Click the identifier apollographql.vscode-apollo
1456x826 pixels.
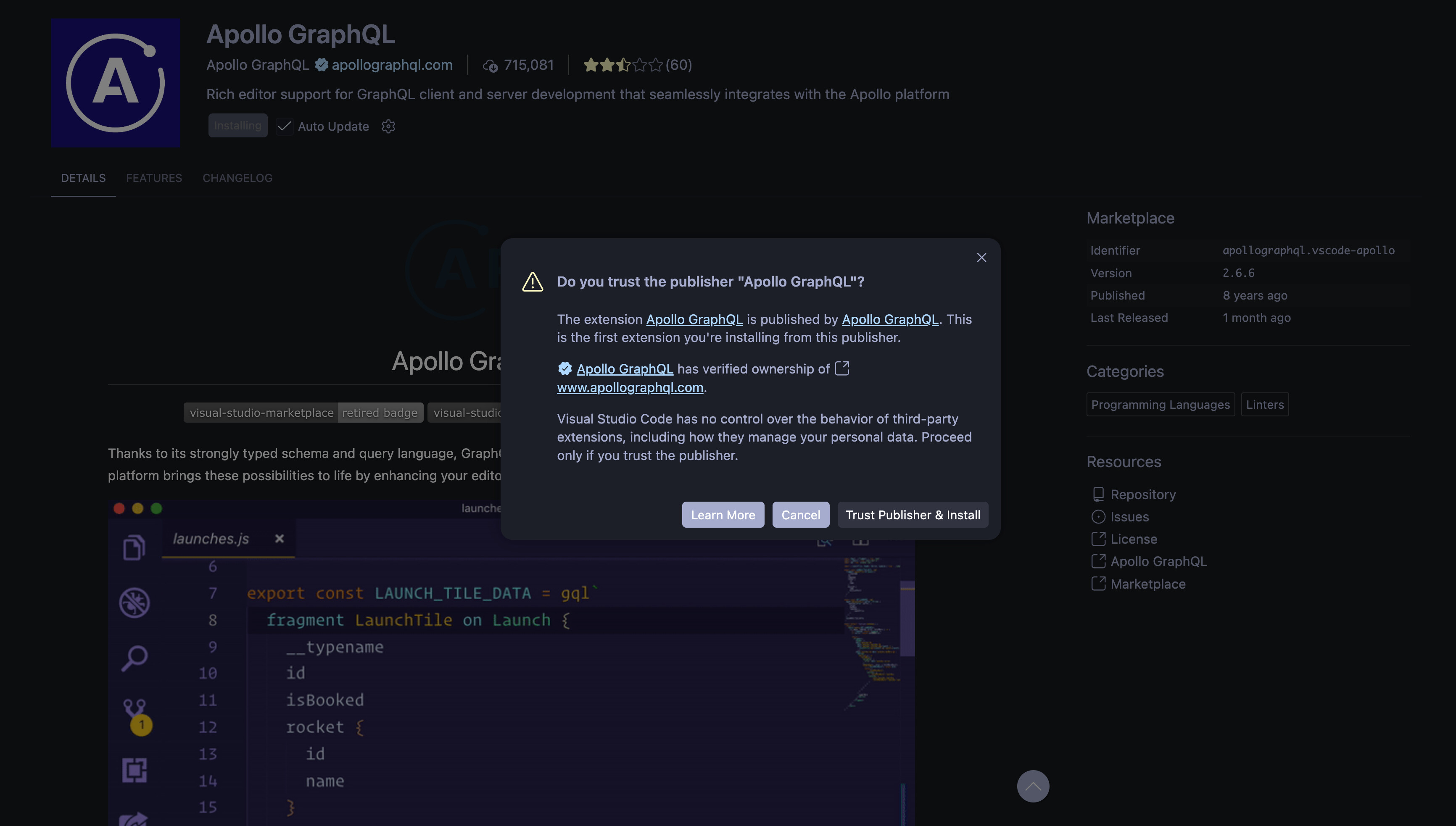1308,250
